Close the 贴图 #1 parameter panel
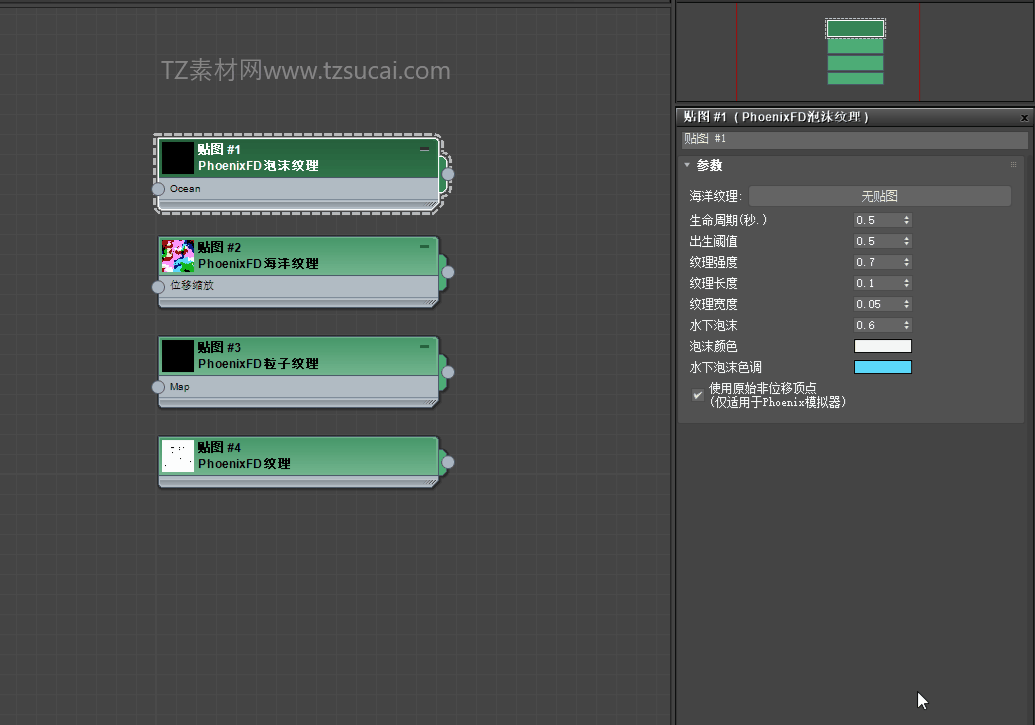 1024,118
